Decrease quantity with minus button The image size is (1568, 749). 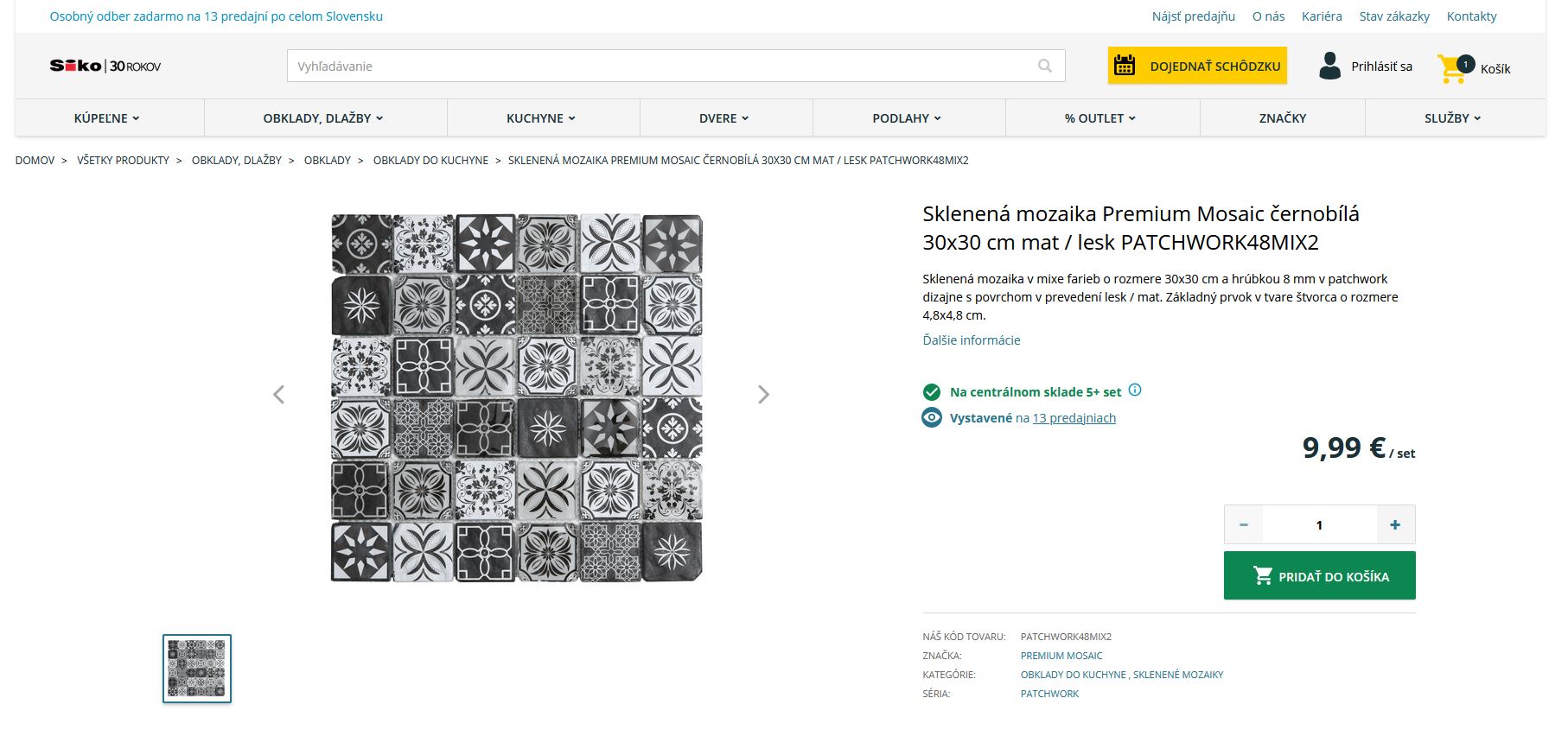(x=1244, y=525)
